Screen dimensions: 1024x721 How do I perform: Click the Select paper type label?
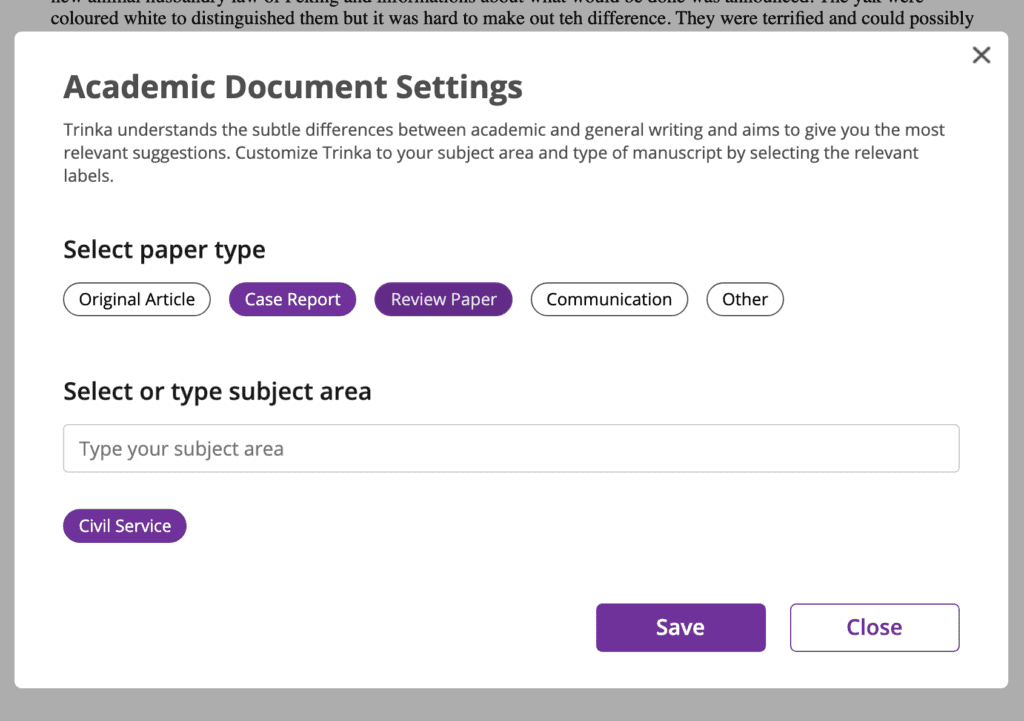click(164, 249)
